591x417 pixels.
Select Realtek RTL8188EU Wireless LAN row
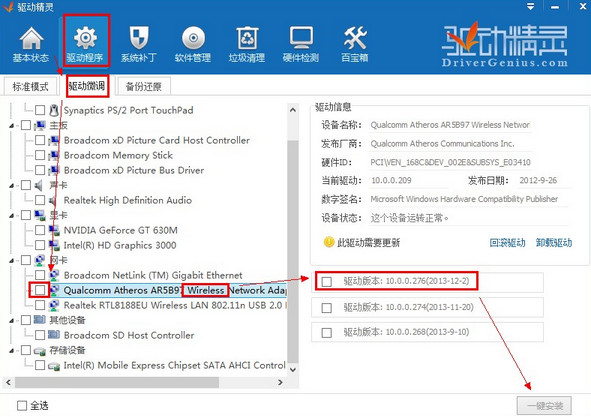[175, 305]
